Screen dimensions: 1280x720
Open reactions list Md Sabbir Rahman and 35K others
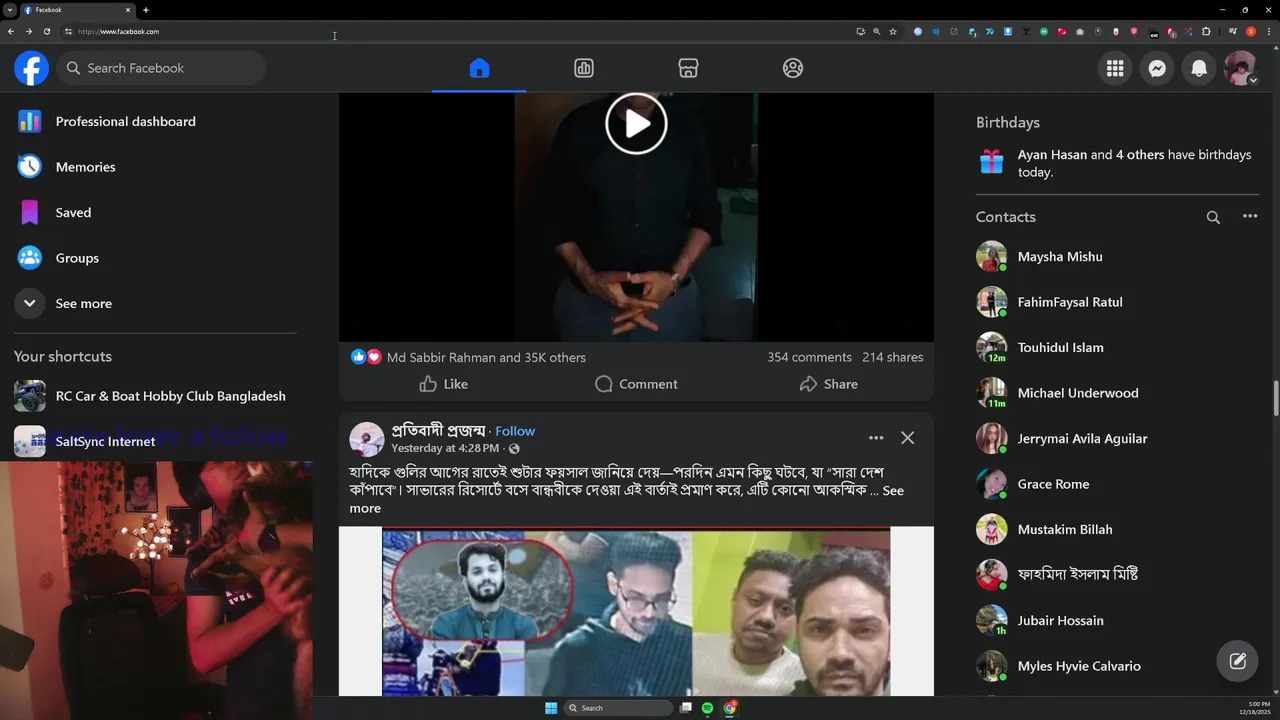click(x=486, y=357)
